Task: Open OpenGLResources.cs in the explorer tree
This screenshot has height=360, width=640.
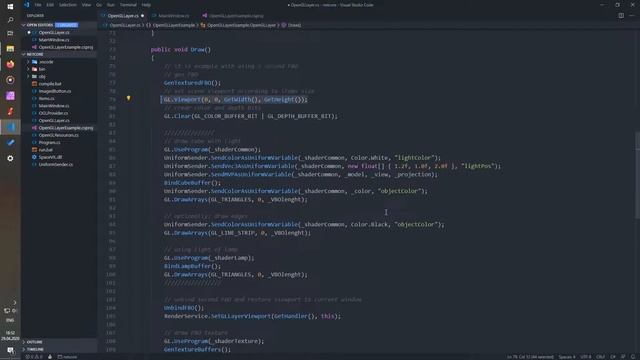Action: tap(58, 136)
